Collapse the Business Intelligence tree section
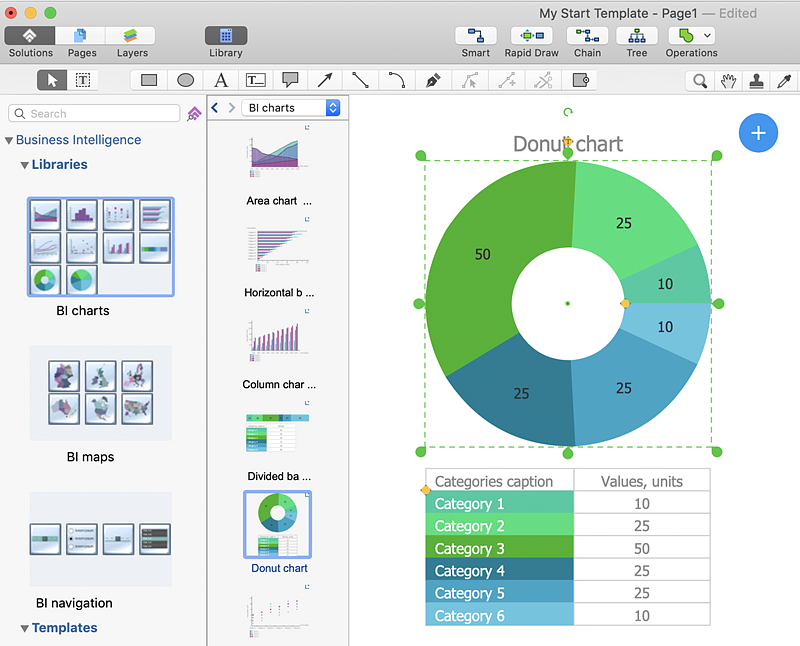Screen dimensions: 800x646 (x=9, y=140)
